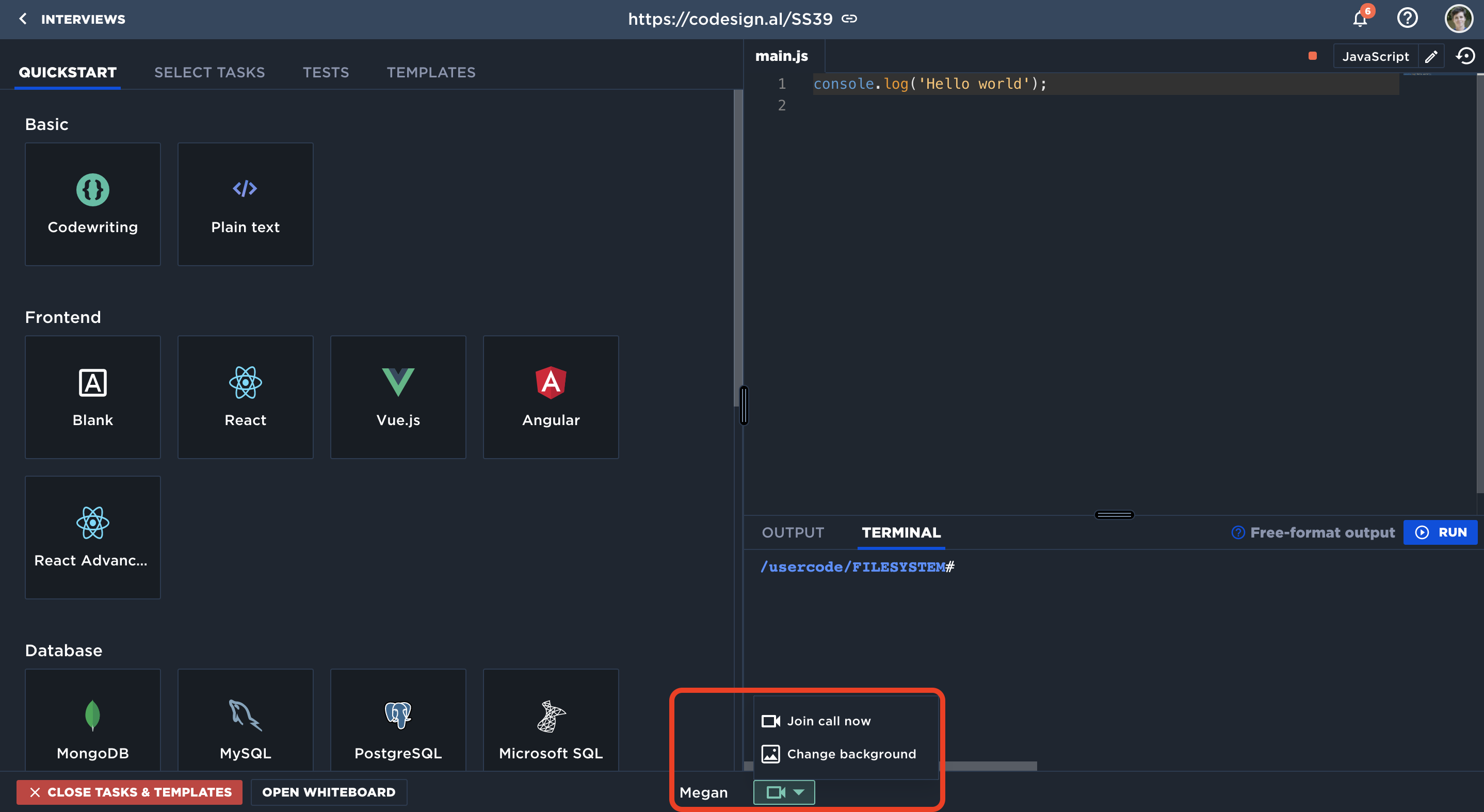Viewport: 1484px width, 812px height.
Task: Click CLOSE TASKS & TEMPLATES button
Action: pos(130,792)
